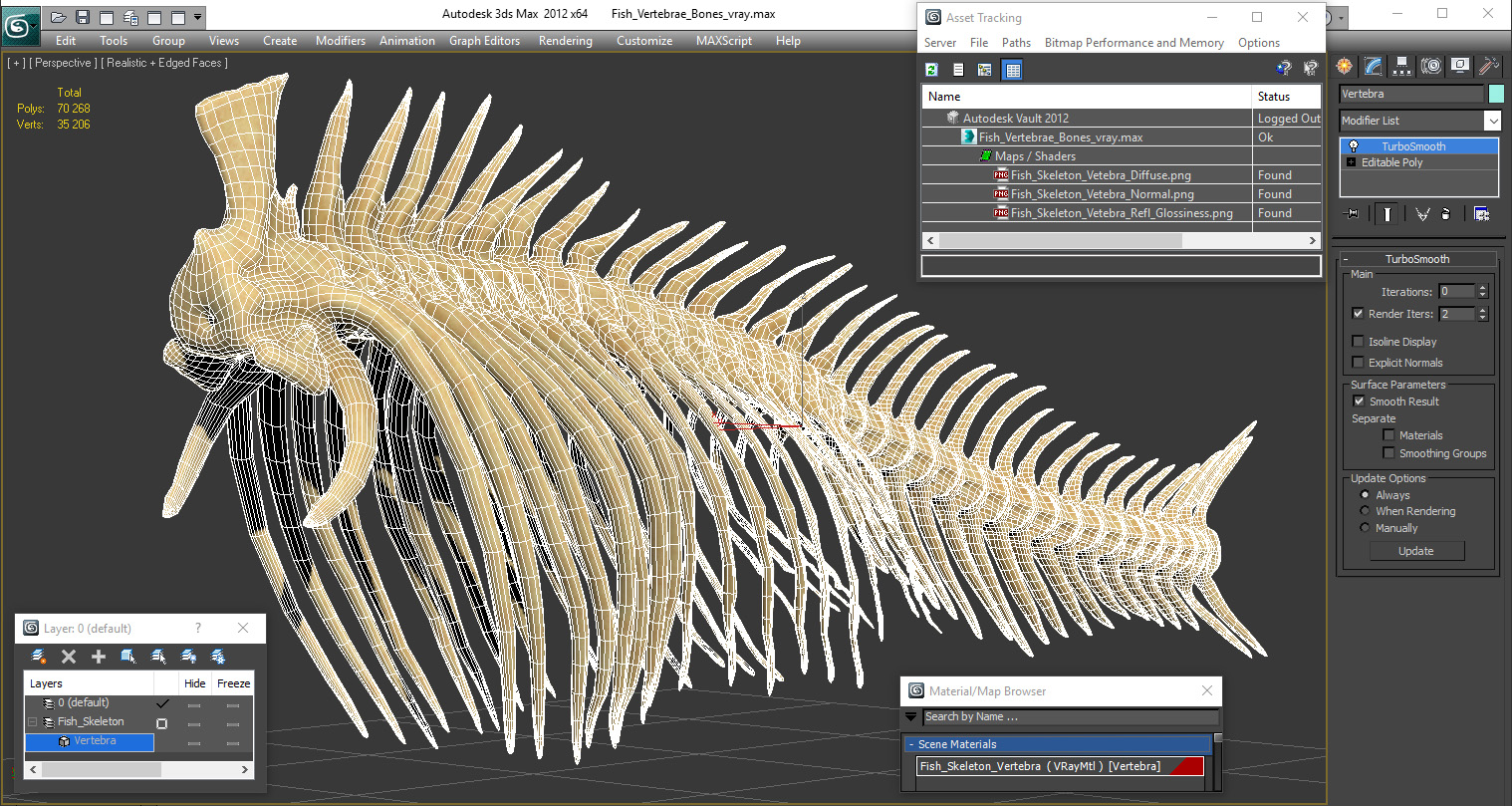Toggle Show End Result icon
1512x806 pixels.
1386,214
